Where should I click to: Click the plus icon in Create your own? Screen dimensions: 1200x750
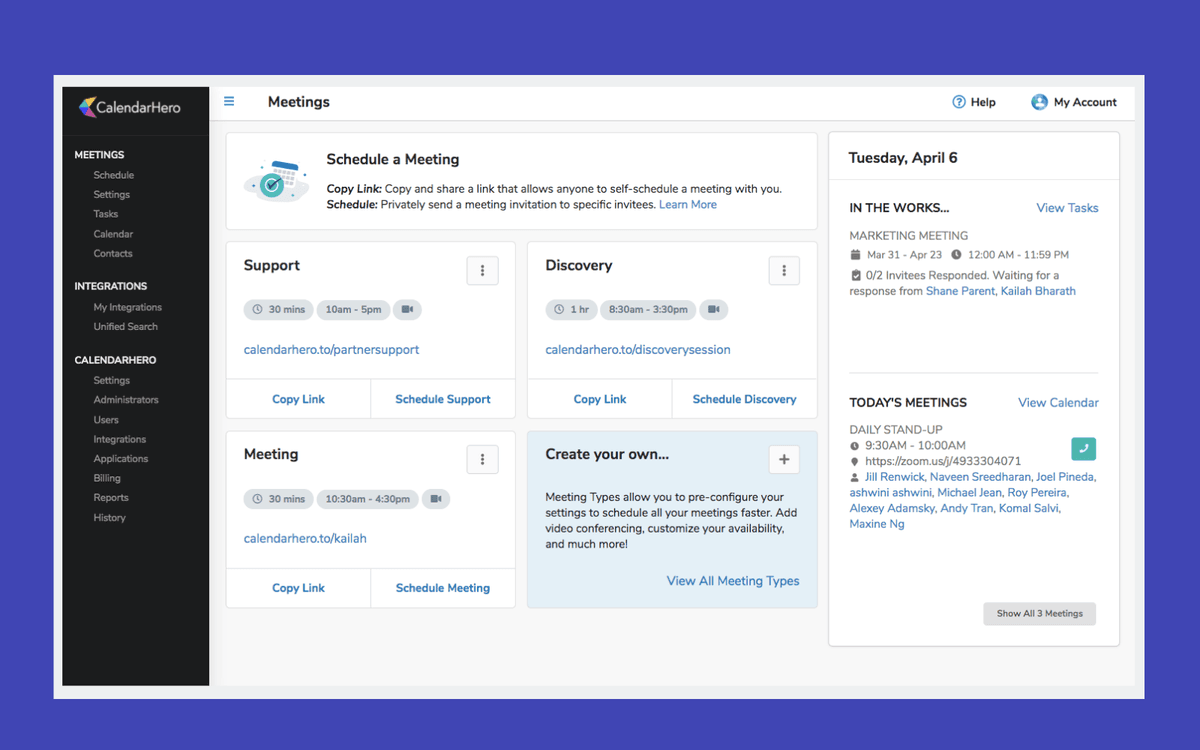pos(784,459)
